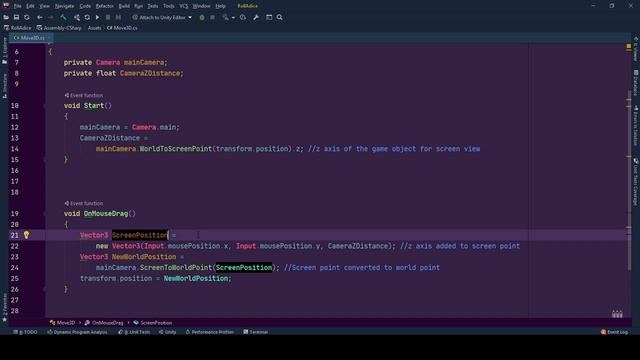Open the Performance Profiler tool window
Viewport: 640px width, 360px height.
(210, 332)
